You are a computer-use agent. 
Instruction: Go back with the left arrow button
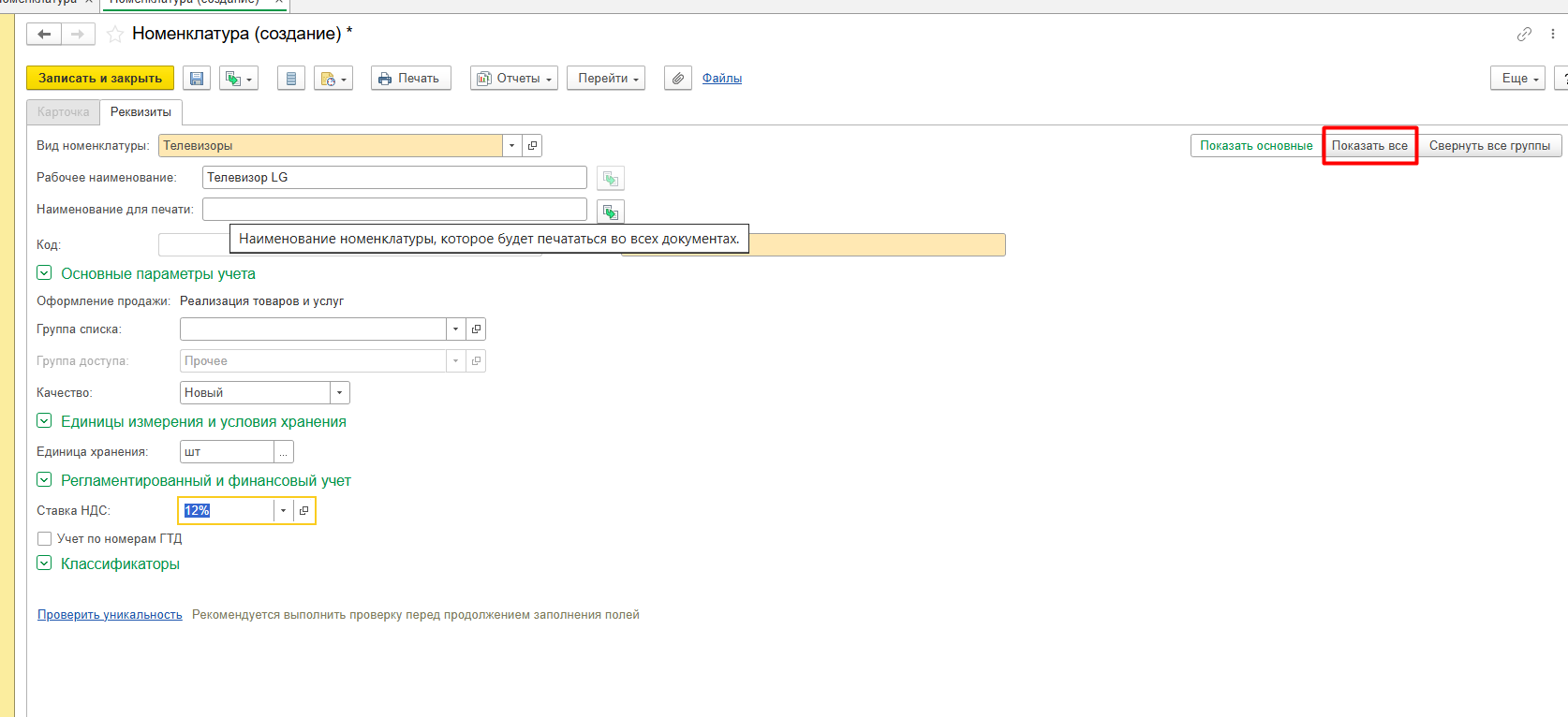44,35
